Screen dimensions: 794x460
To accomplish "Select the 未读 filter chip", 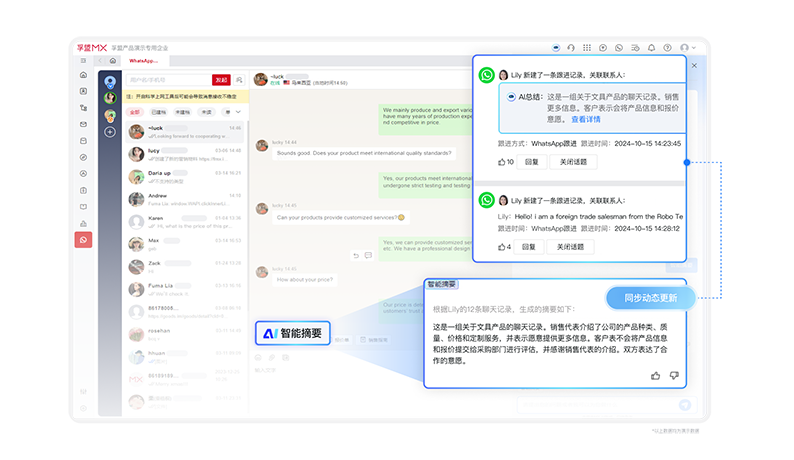I will click(207, 112).
